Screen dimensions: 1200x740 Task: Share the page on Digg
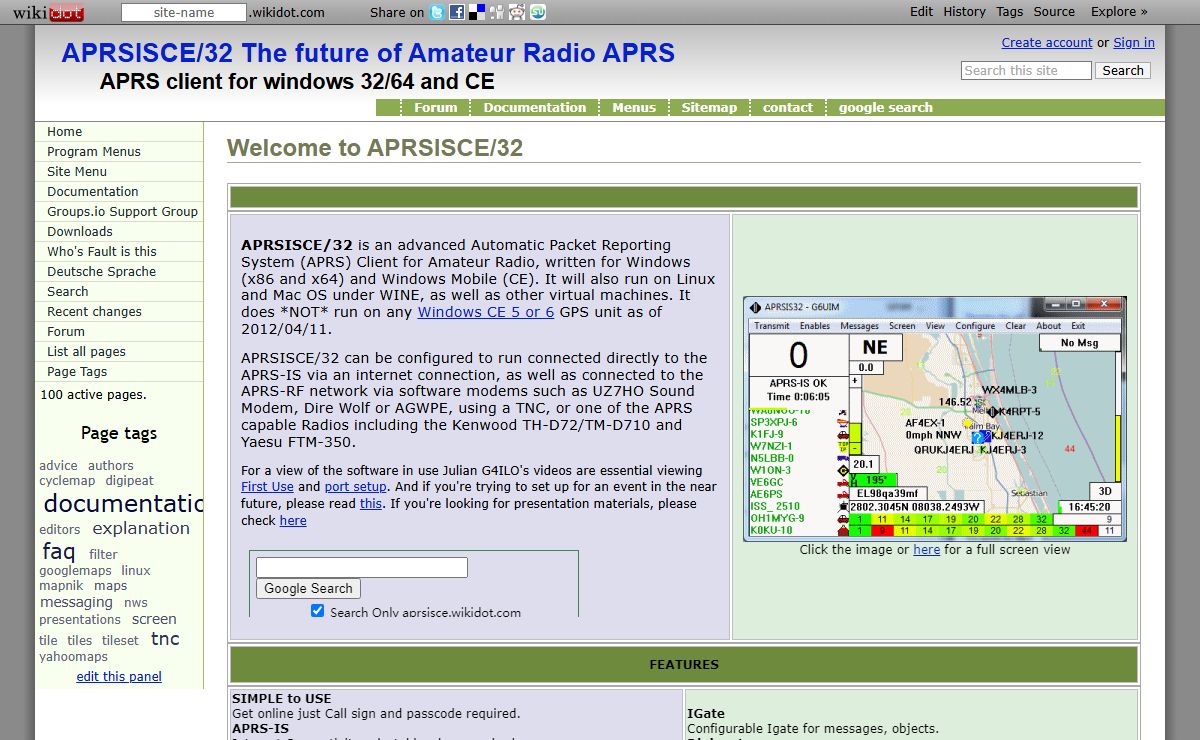click(497, 12)
